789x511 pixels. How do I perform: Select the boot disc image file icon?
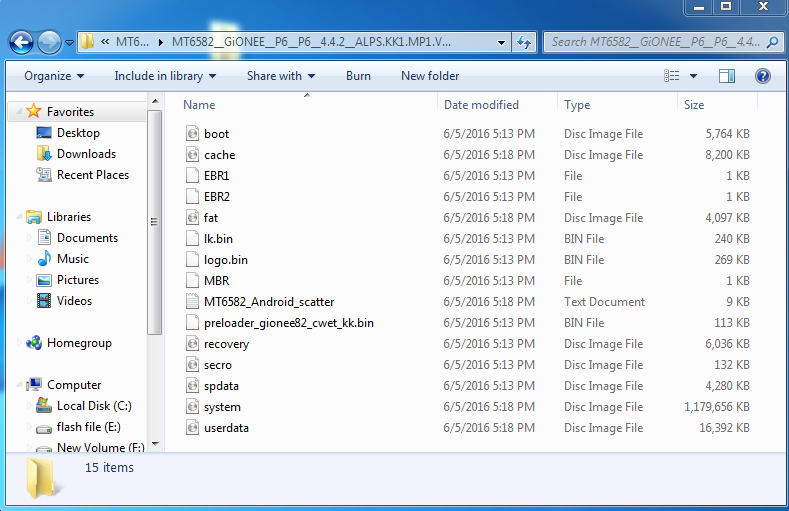[x=192, y=134]
